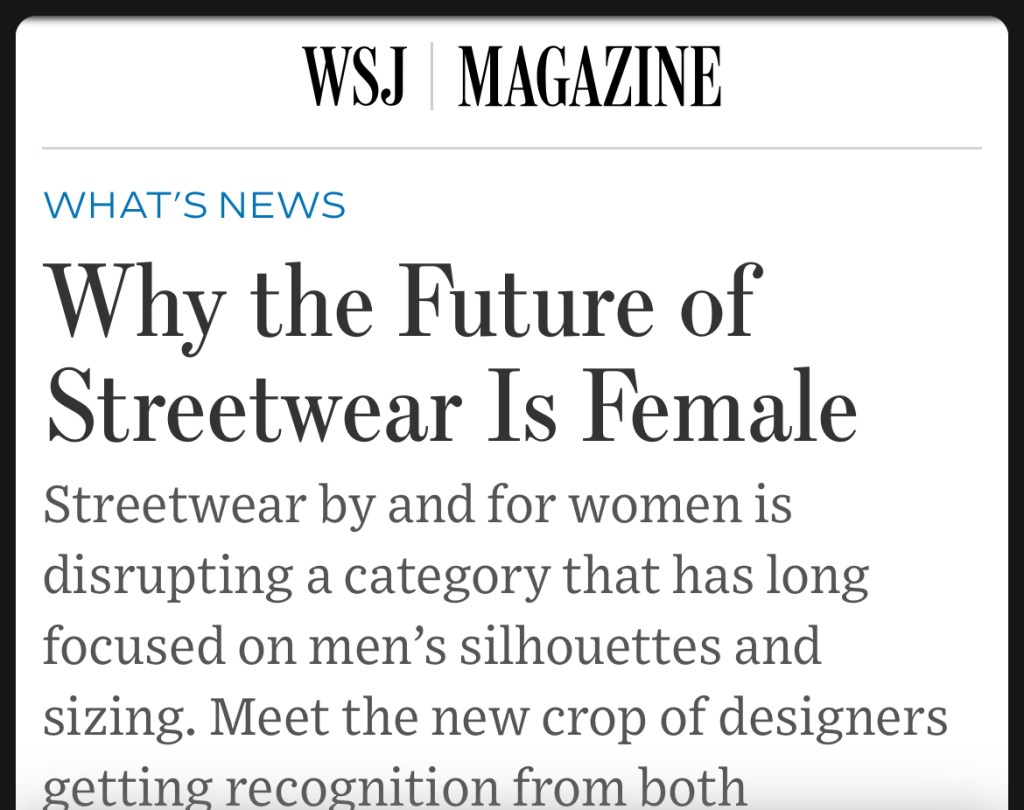
Task: Click the summary line "Streetwear by and for women is"
Action: [x=417, y=505]
